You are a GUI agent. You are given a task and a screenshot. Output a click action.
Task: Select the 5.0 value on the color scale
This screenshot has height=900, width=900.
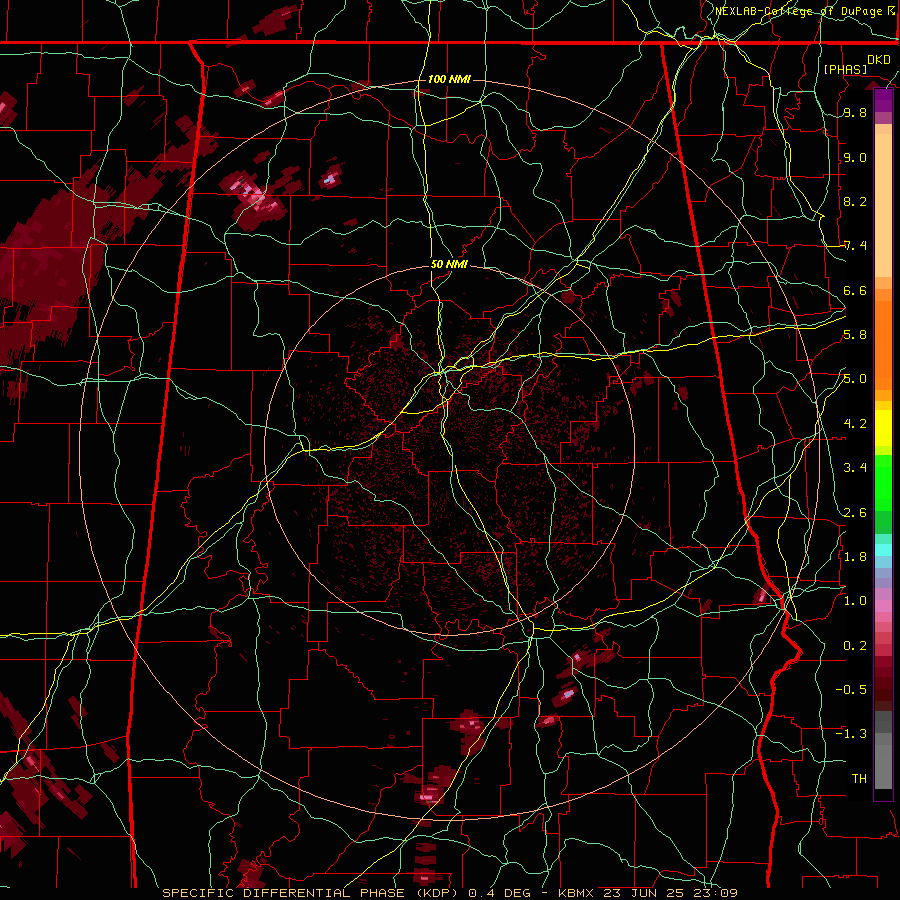[x=855, y=379]
